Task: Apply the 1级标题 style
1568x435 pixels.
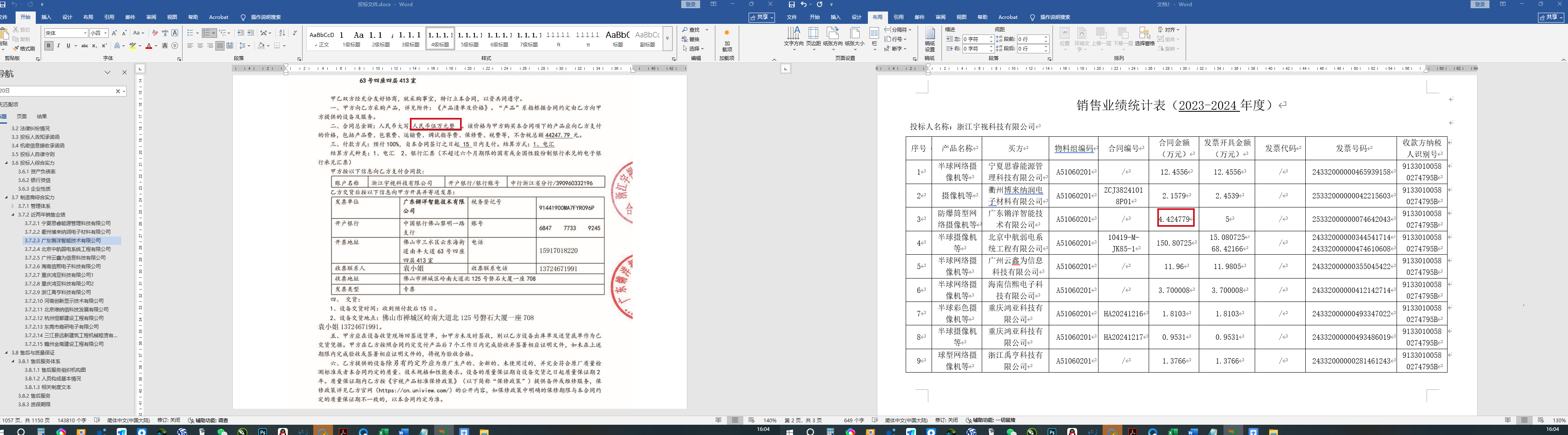Action: [x=351, y=38]
